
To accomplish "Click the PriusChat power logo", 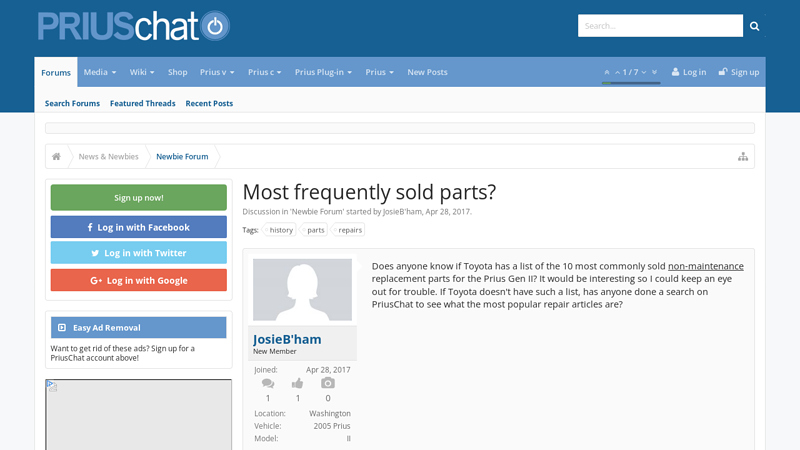I will pos(214,26).
